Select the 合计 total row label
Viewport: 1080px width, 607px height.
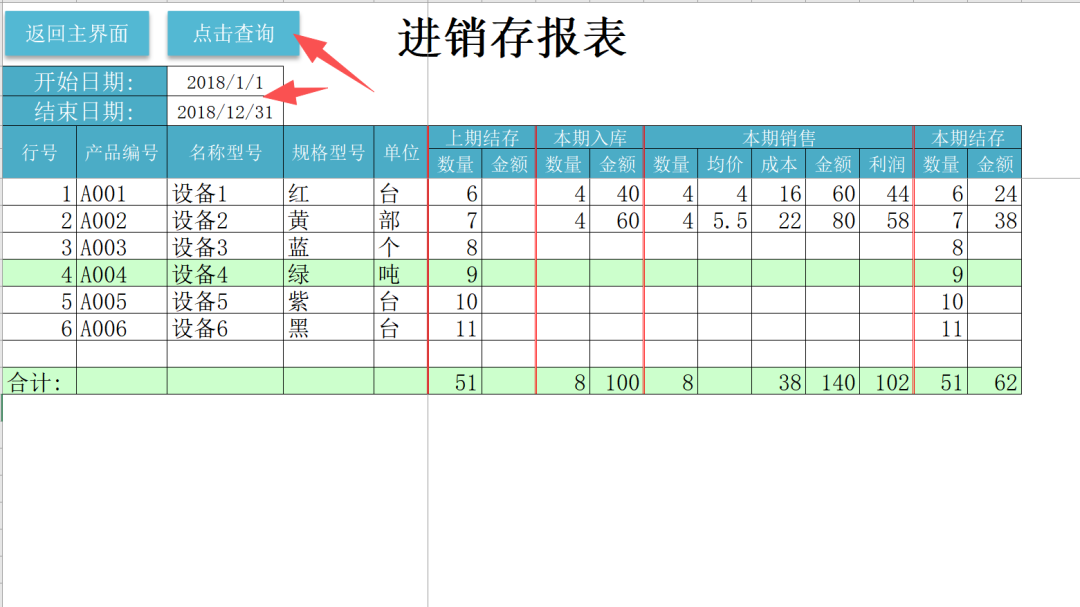(39, 381)
